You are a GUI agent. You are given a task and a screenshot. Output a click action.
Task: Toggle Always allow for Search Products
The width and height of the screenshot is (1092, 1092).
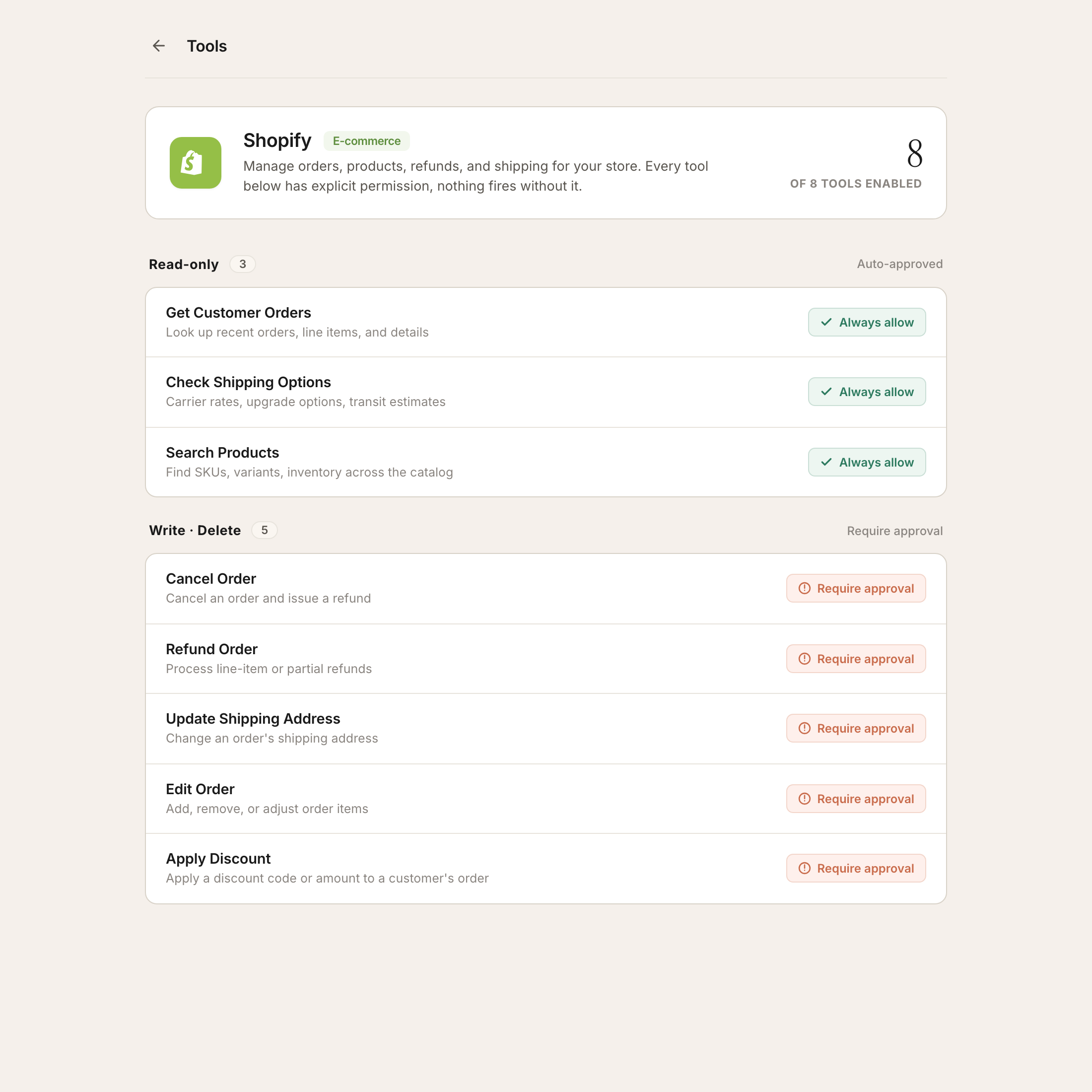click(867, 462)
